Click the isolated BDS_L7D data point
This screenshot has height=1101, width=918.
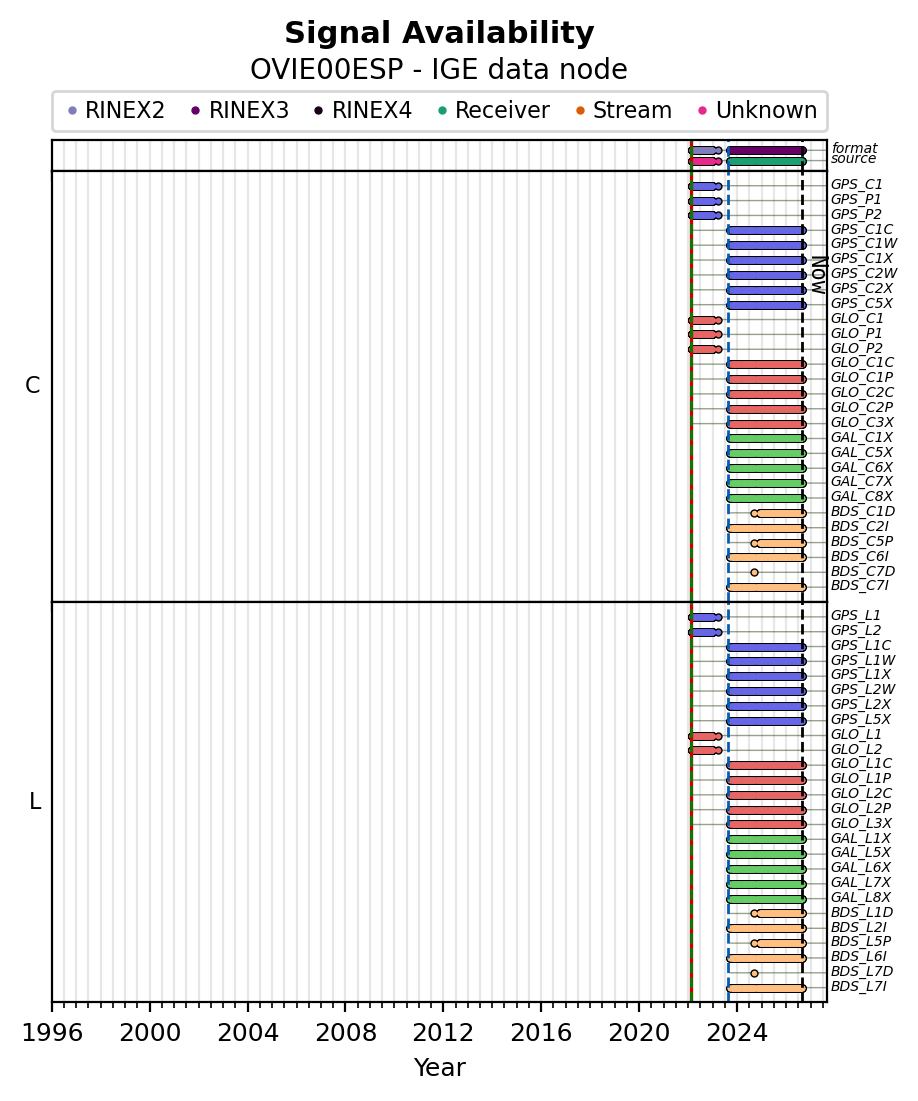(x=754, y=973)
